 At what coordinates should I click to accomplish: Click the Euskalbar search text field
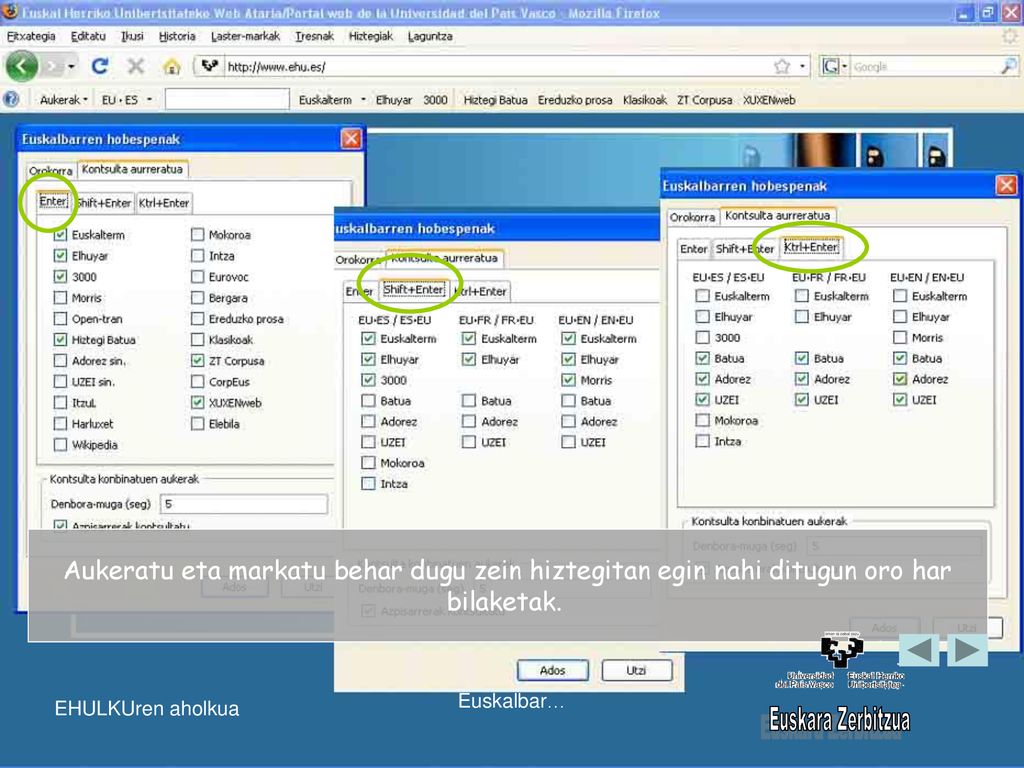(x=227, y=99)
